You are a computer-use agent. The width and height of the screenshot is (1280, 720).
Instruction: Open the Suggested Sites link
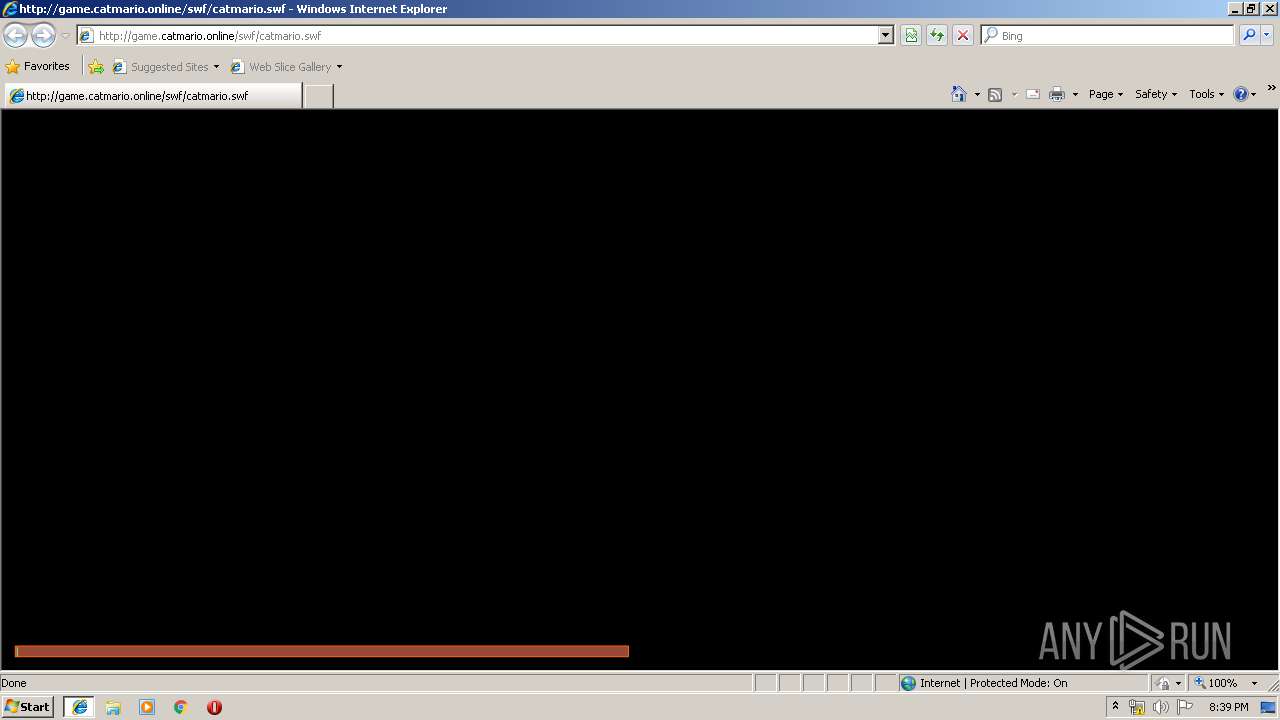tap(165, 67)
